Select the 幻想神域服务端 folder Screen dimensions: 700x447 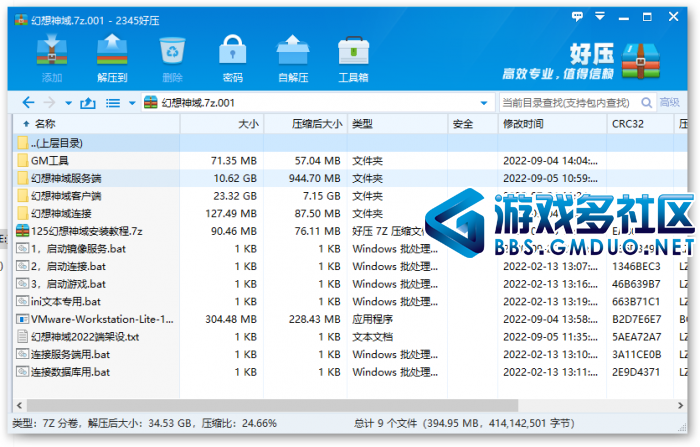click(66, 178)
